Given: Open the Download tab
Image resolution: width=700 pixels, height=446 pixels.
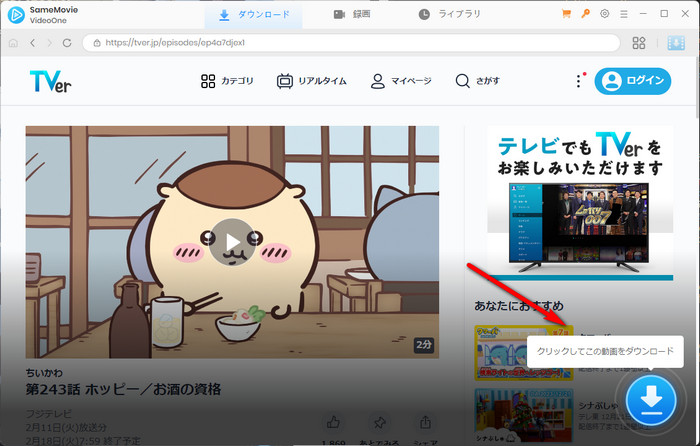Looking at the screenshot, I should tap(254, 15).
